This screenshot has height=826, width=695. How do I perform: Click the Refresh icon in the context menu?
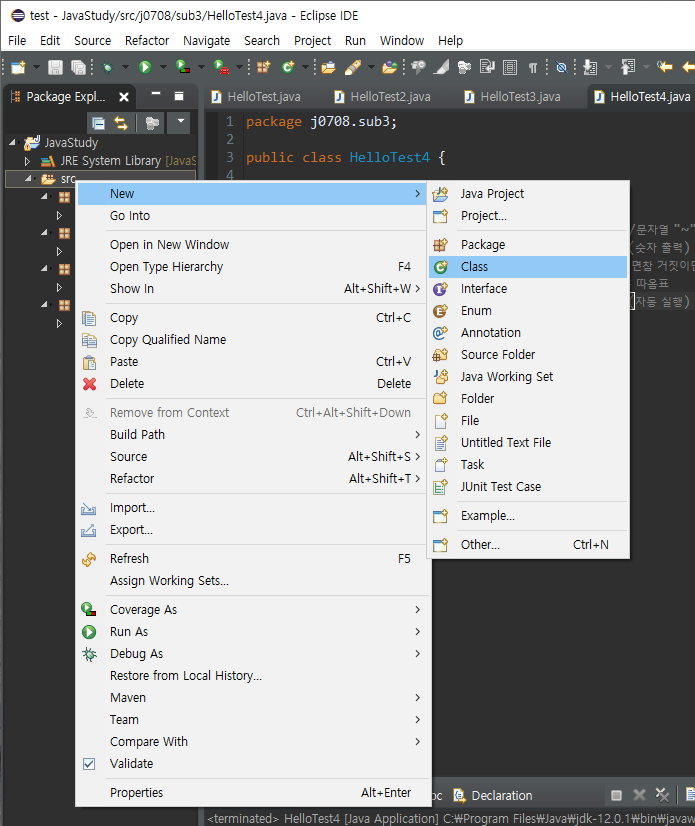[89, 559]
